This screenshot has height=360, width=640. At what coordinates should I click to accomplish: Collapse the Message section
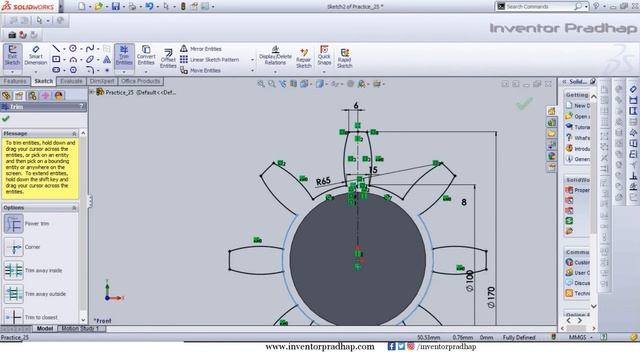pos(74,133)
